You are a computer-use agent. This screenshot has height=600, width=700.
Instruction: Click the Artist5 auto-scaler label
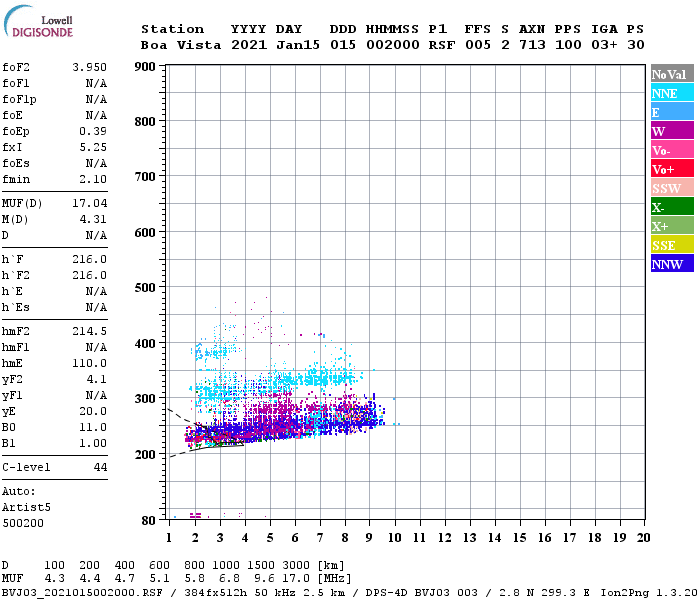26,508
